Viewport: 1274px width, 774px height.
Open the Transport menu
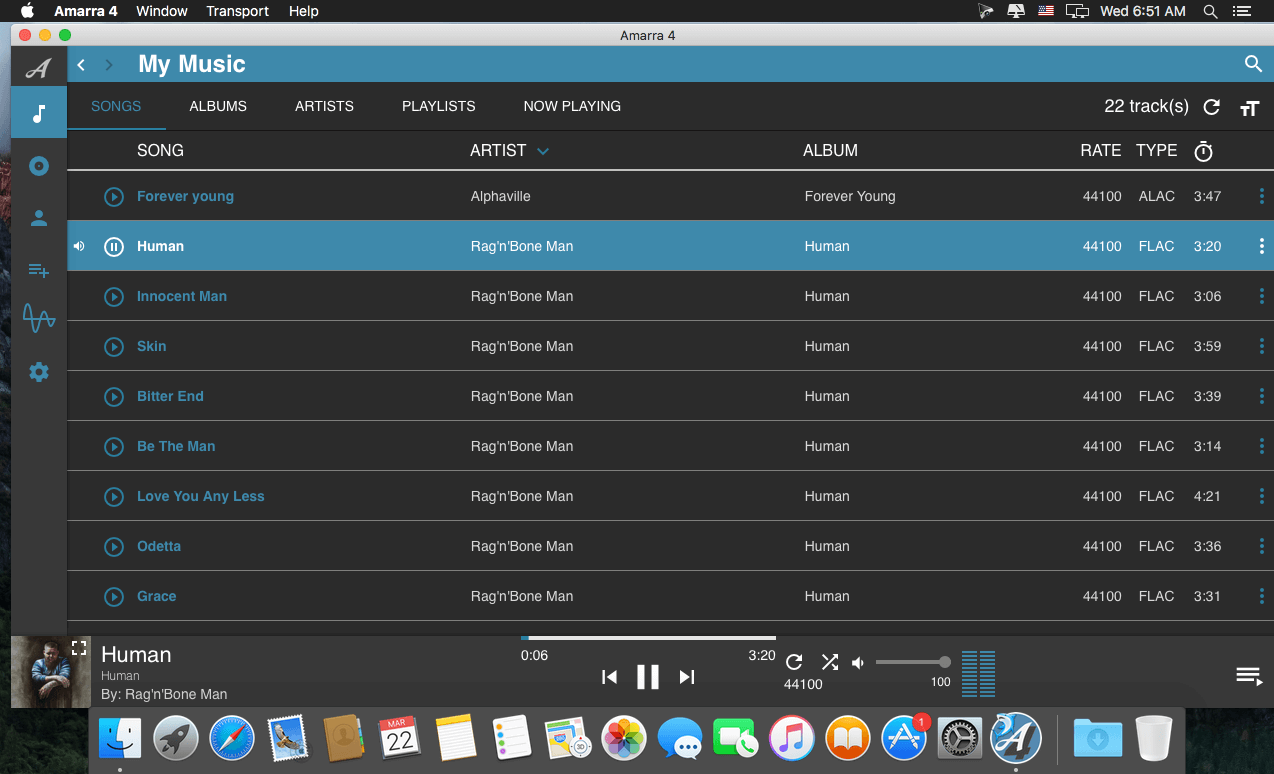click(237, 11)
